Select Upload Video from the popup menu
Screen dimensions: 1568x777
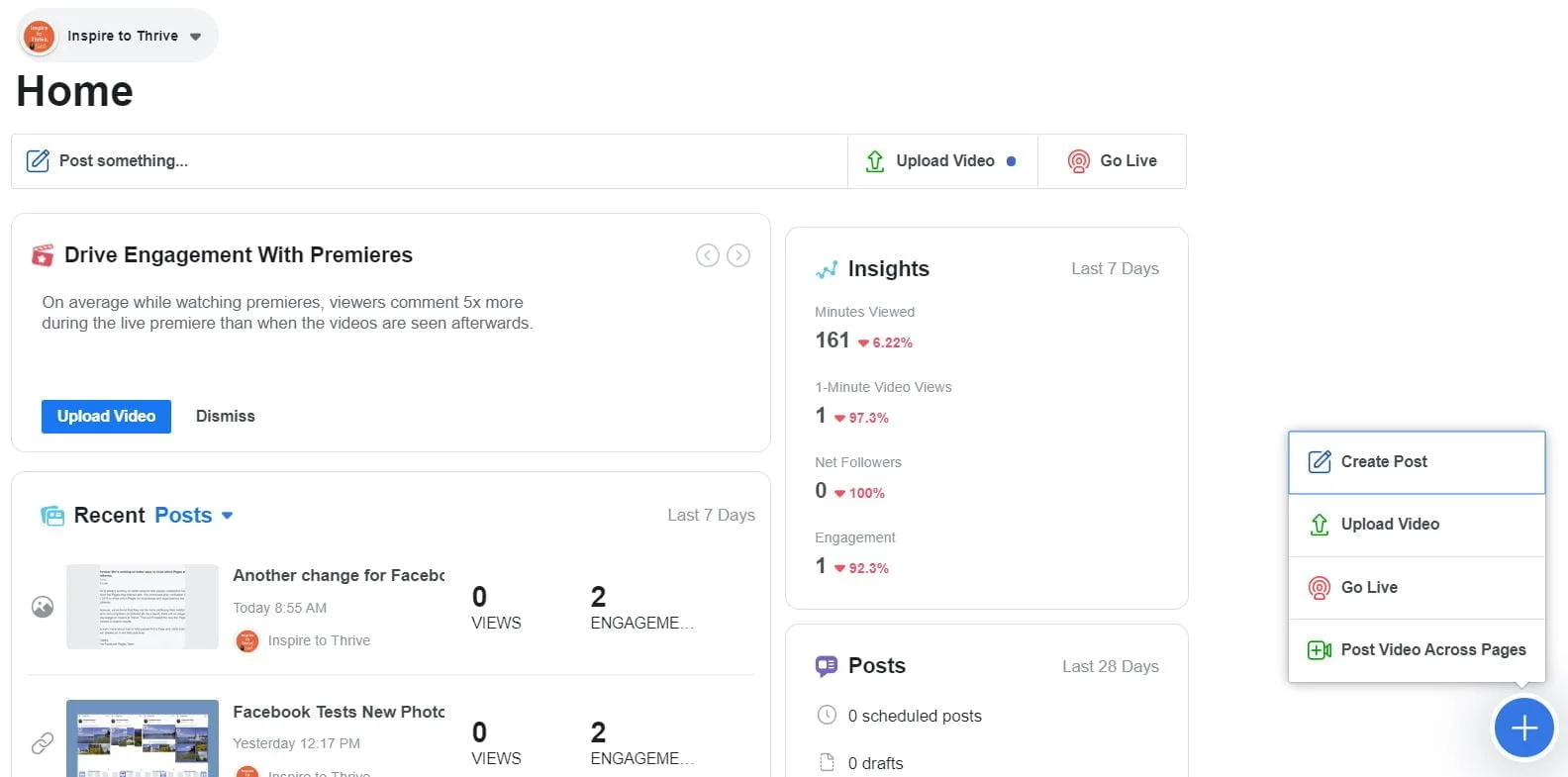point(1417,525)
